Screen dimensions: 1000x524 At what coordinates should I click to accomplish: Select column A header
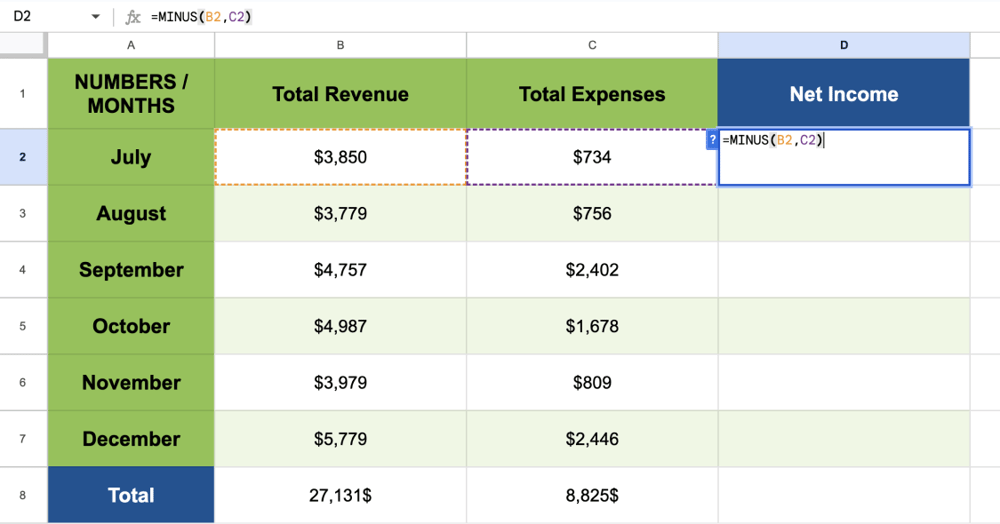click(x=131, y=45)
